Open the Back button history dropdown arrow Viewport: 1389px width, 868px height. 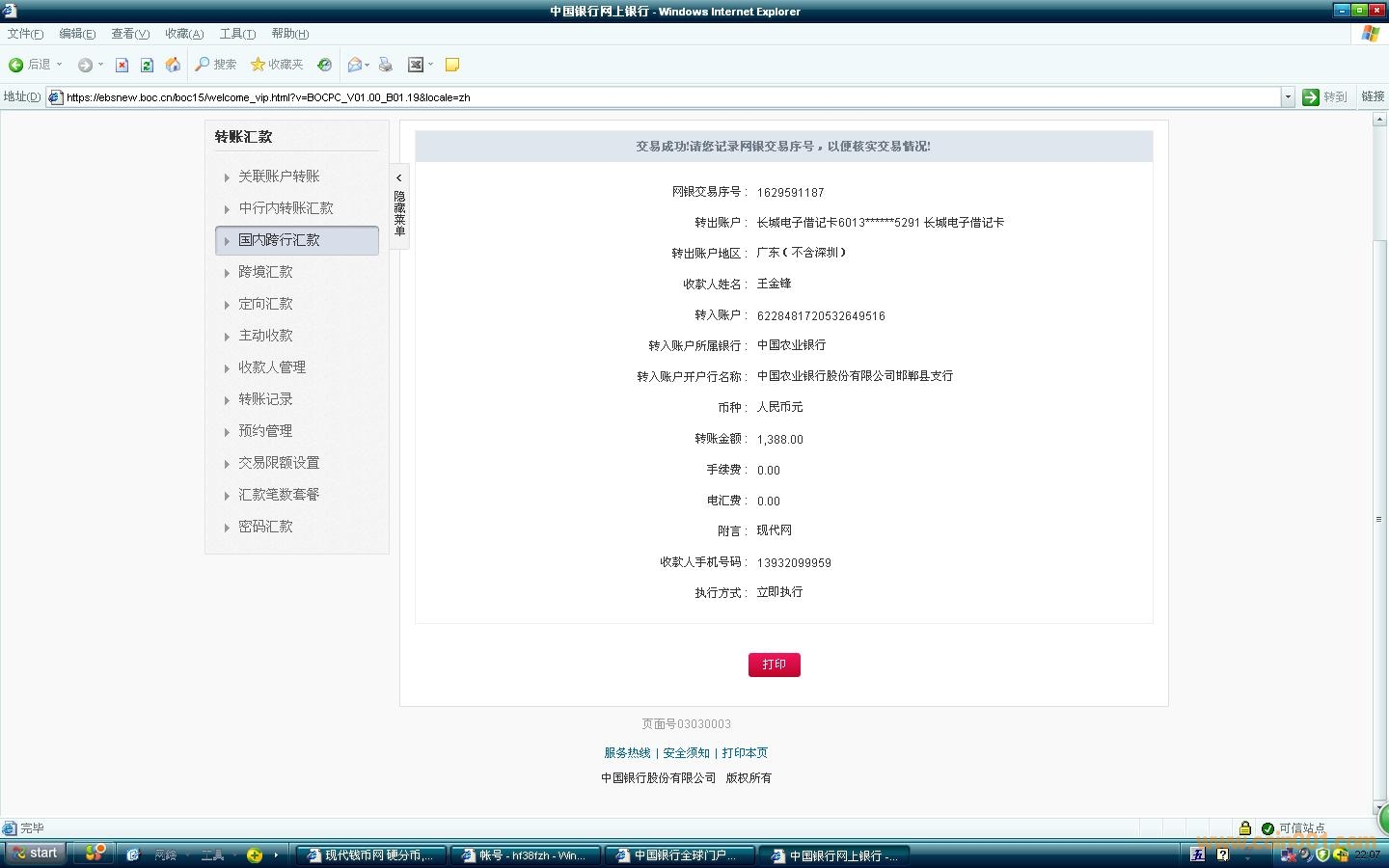coord(59,65)
